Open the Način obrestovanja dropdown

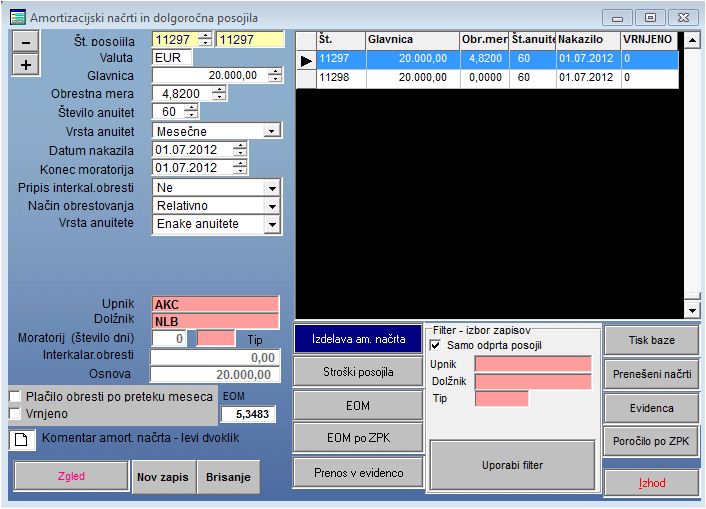271,206
